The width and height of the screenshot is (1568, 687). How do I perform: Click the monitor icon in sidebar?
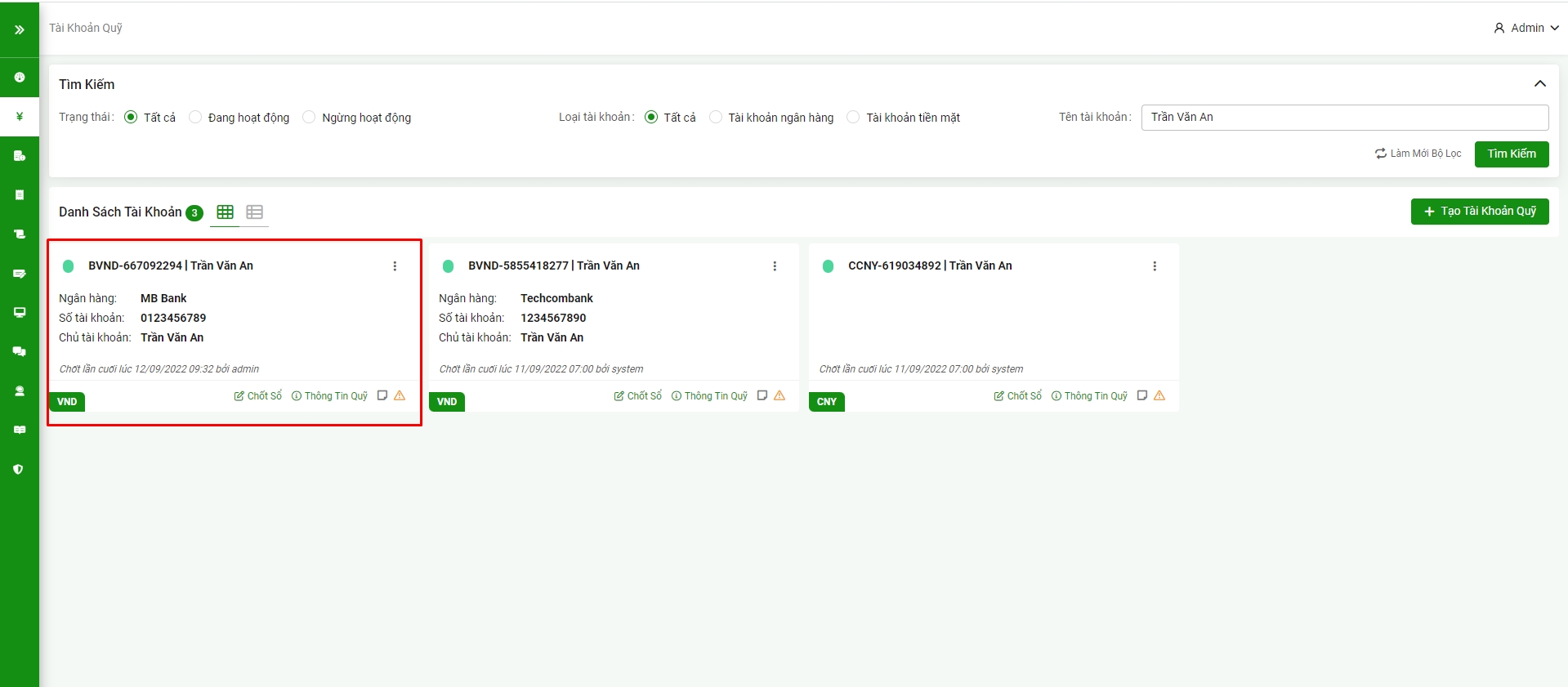tap(19, 313)
